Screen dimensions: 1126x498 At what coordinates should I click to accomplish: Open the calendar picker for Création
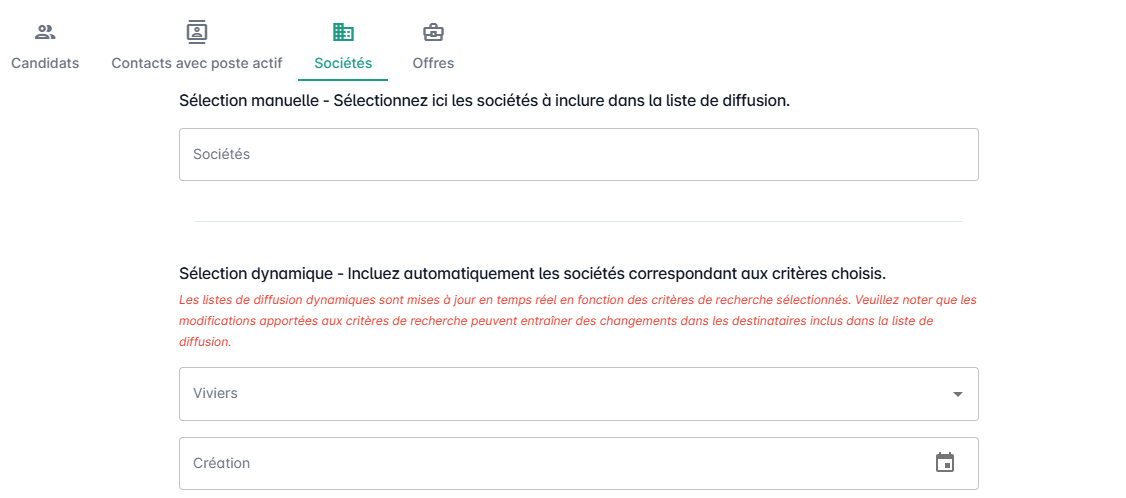click(945, 462)
